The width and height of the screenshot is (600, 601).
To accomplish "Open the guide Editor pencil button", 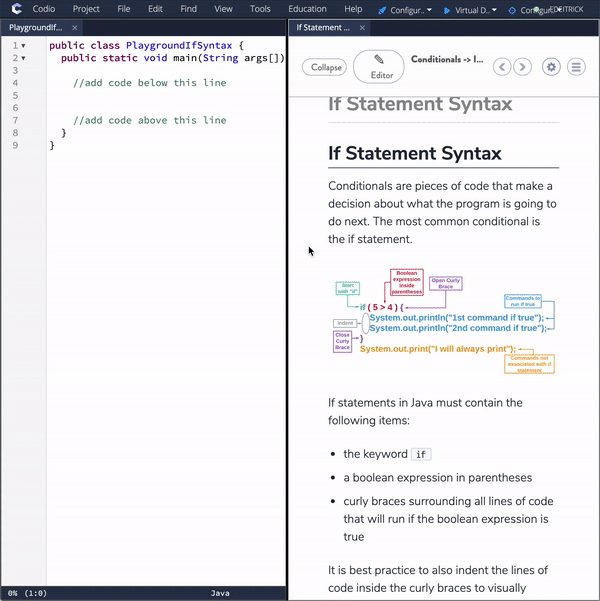I will pyautogui.click(x=378, y=67).
